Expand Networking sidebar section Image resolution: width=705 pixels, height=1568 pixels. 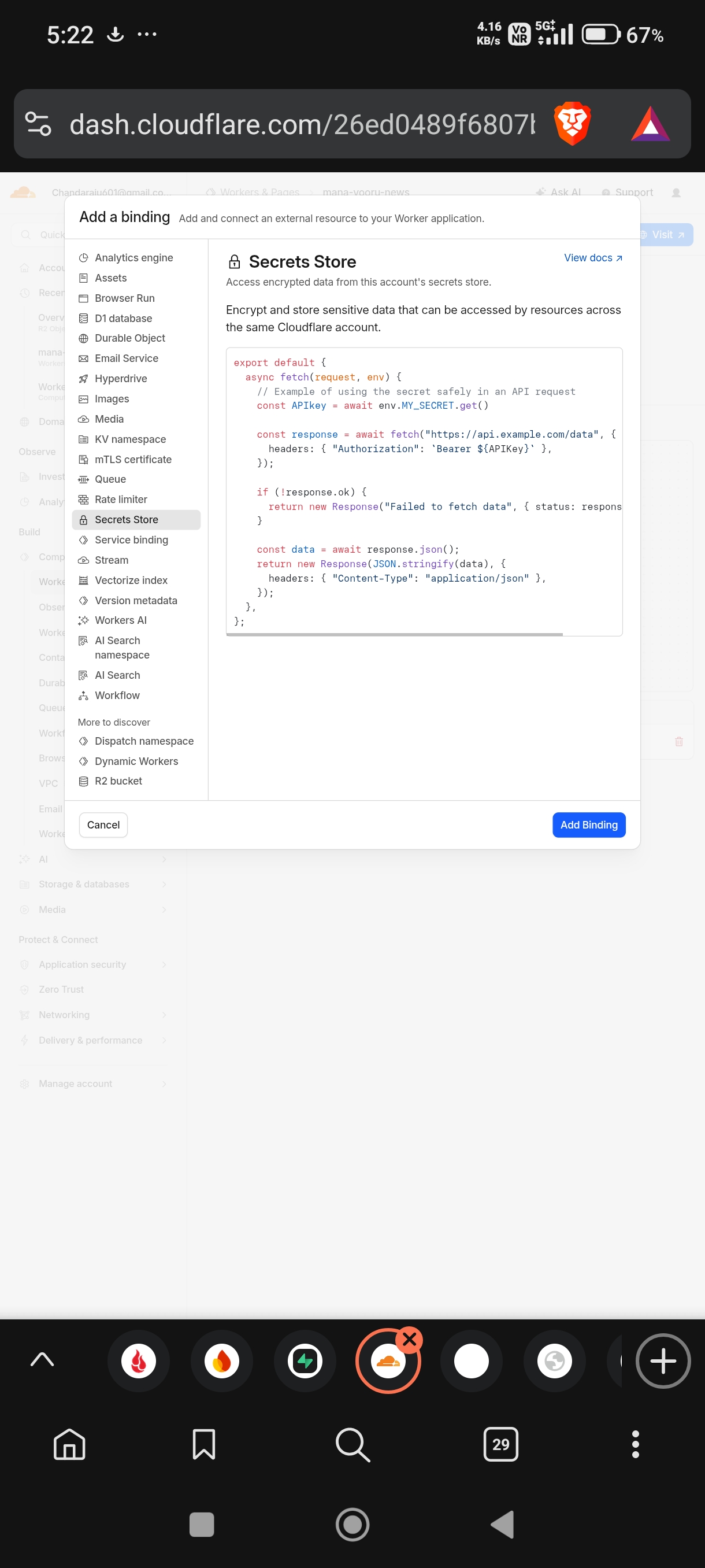(92, 1015)
